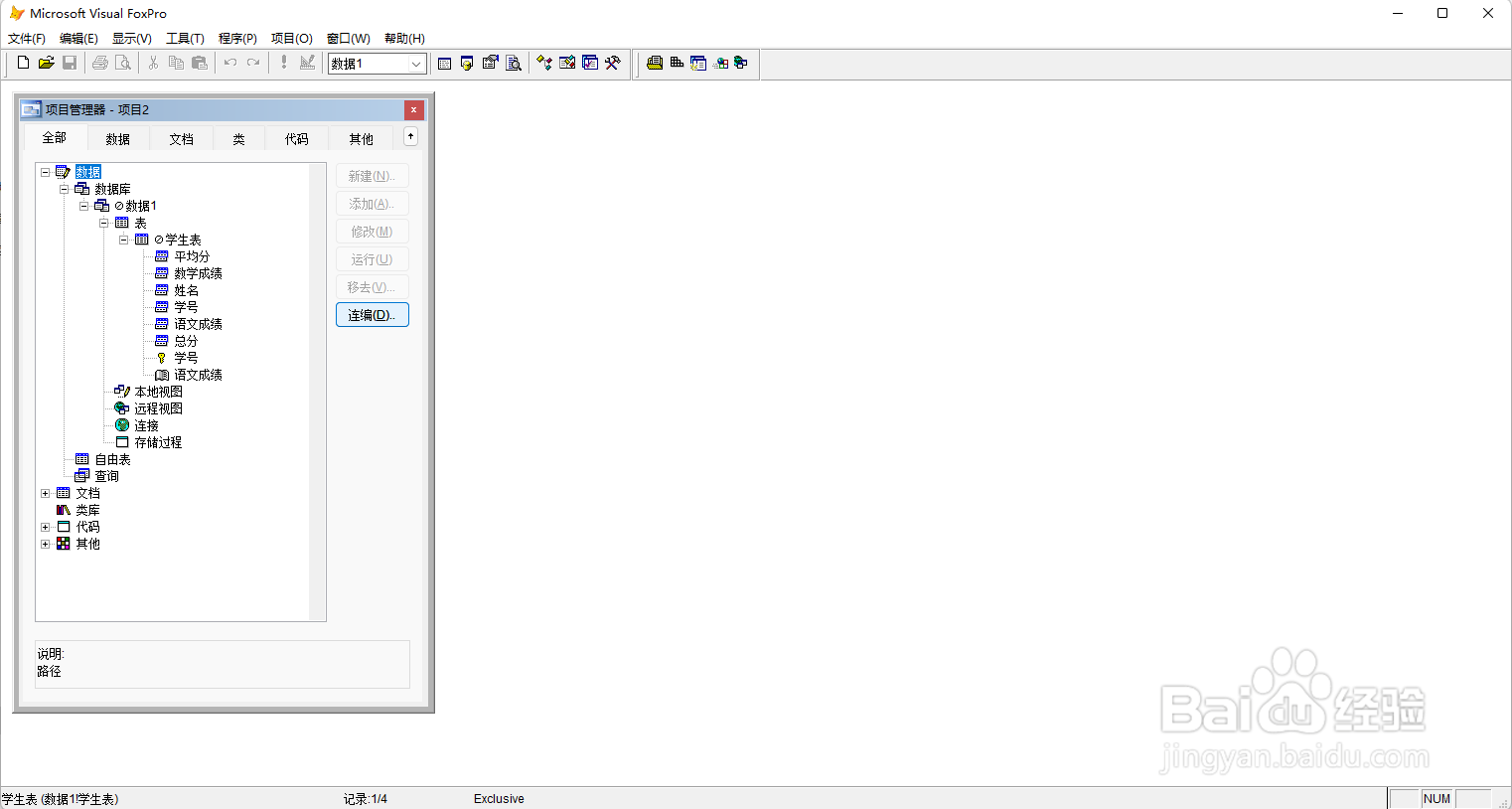Click the Redo arrow icon

click(x=253, y=63)
